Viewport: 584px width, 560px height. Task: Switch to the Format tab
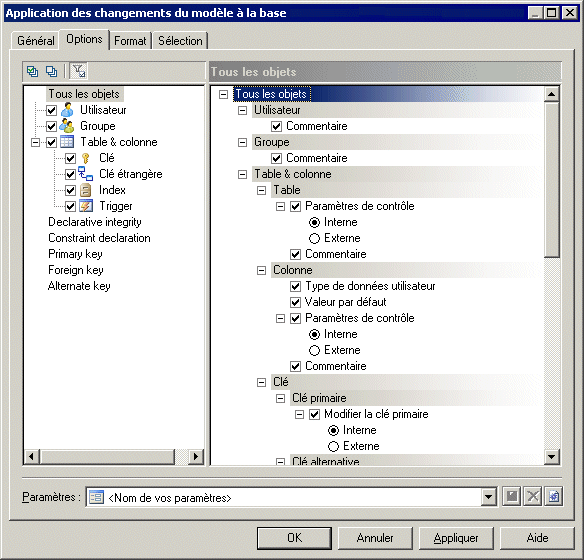tap(130, 41)
